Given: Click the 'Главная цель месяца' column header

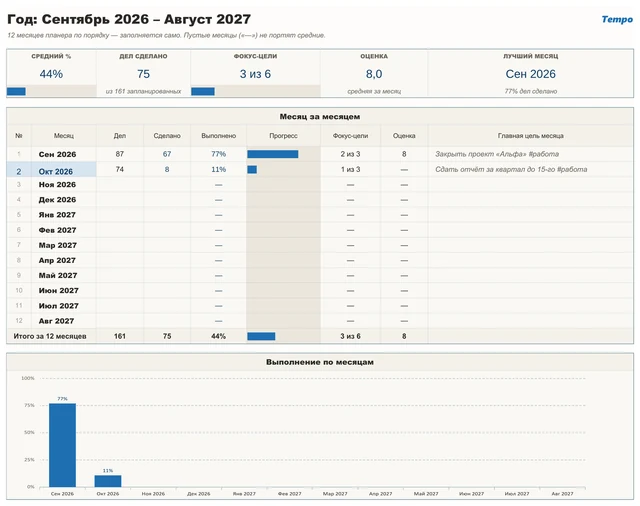Looking at the screenshot, I should pos(531,135).
